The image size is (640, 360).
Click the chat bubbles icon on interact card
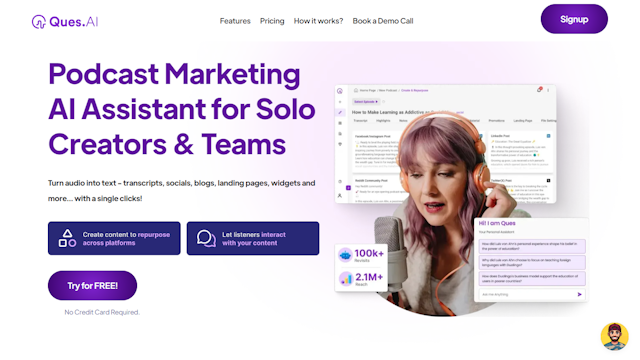tap(206, 238)
